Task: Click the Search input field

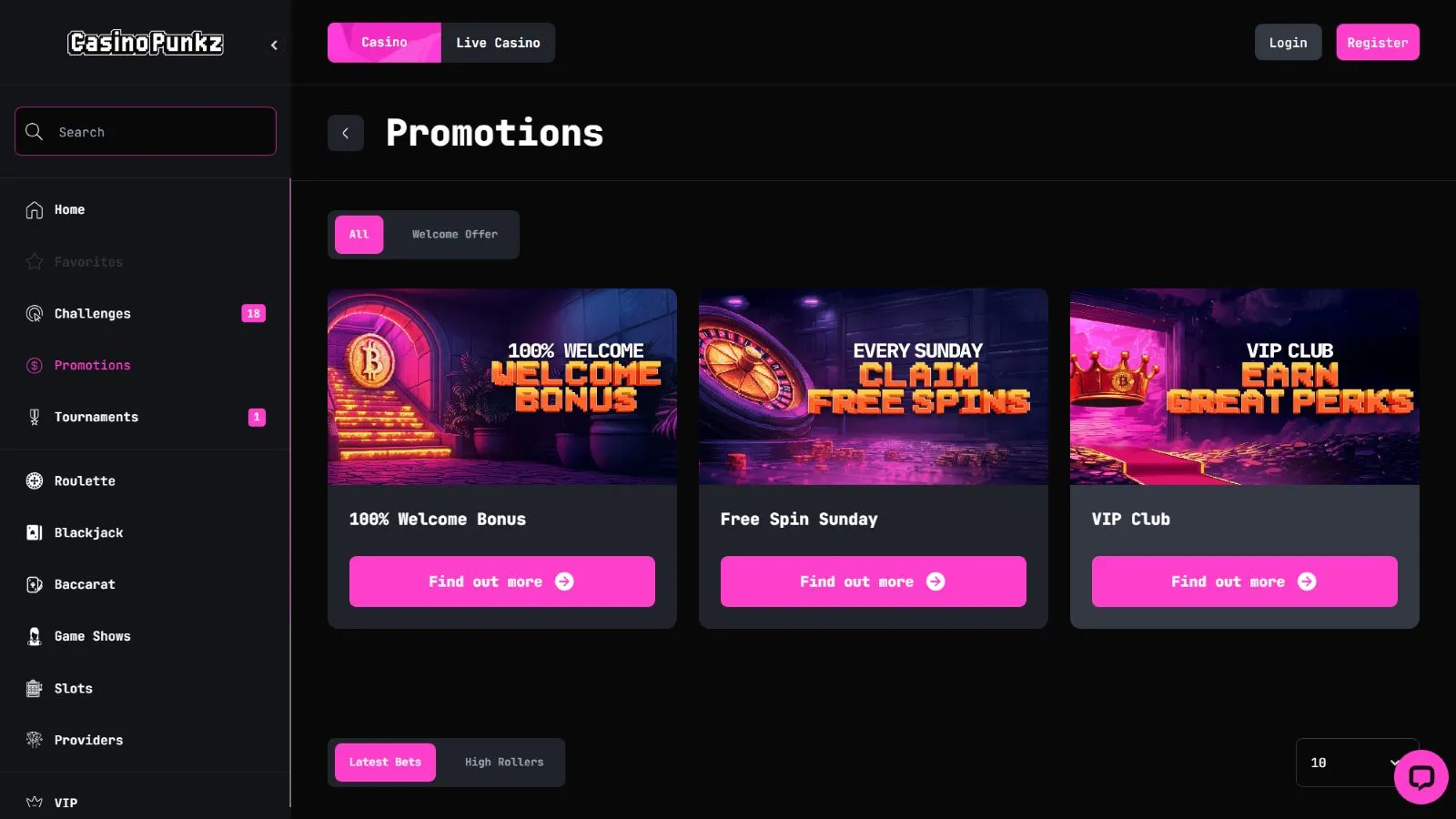Action: click(155, 132)
